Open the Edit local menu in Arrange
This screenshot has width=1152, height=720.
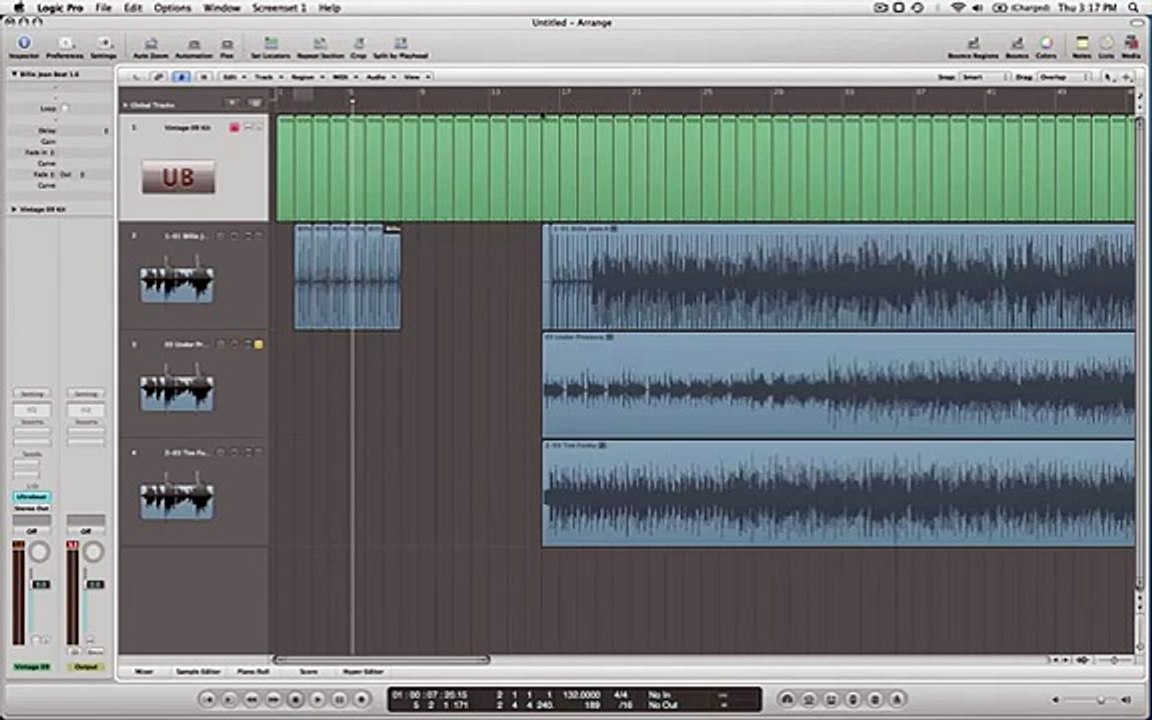pos(232,76)
